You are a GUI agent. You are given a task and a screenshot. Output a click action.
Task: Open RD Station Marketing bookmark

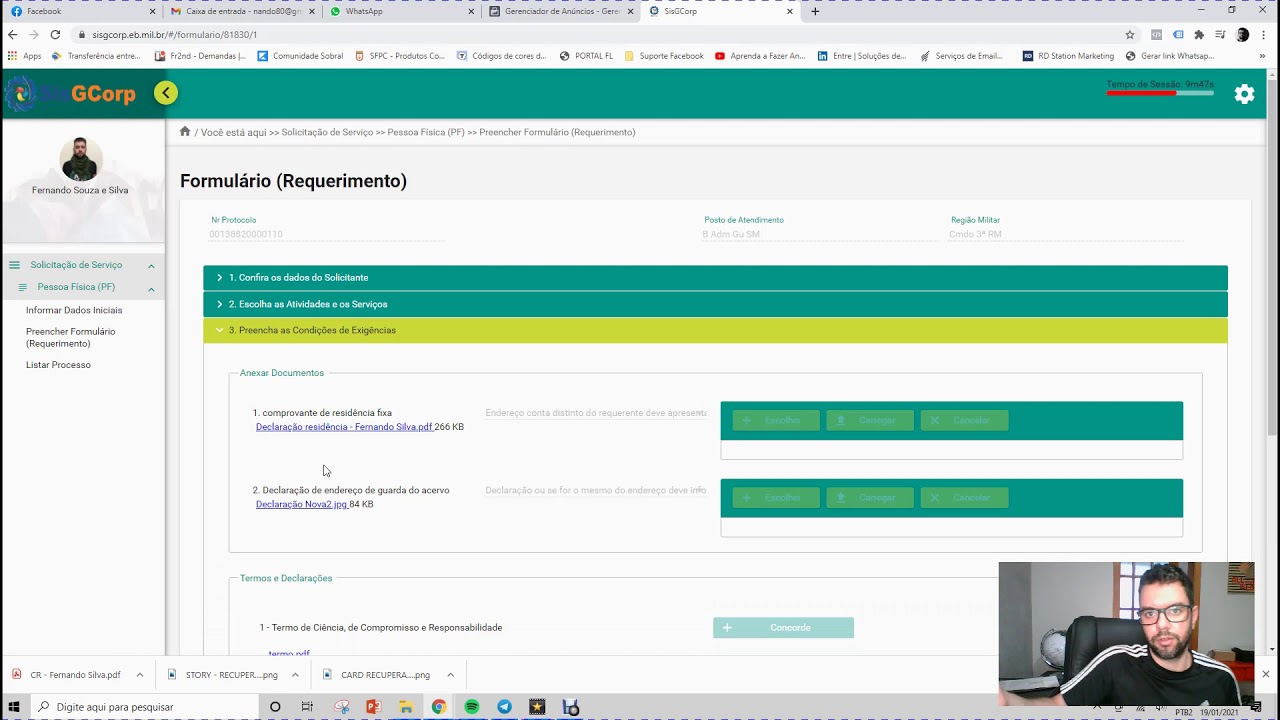[x=1068, y=56]
